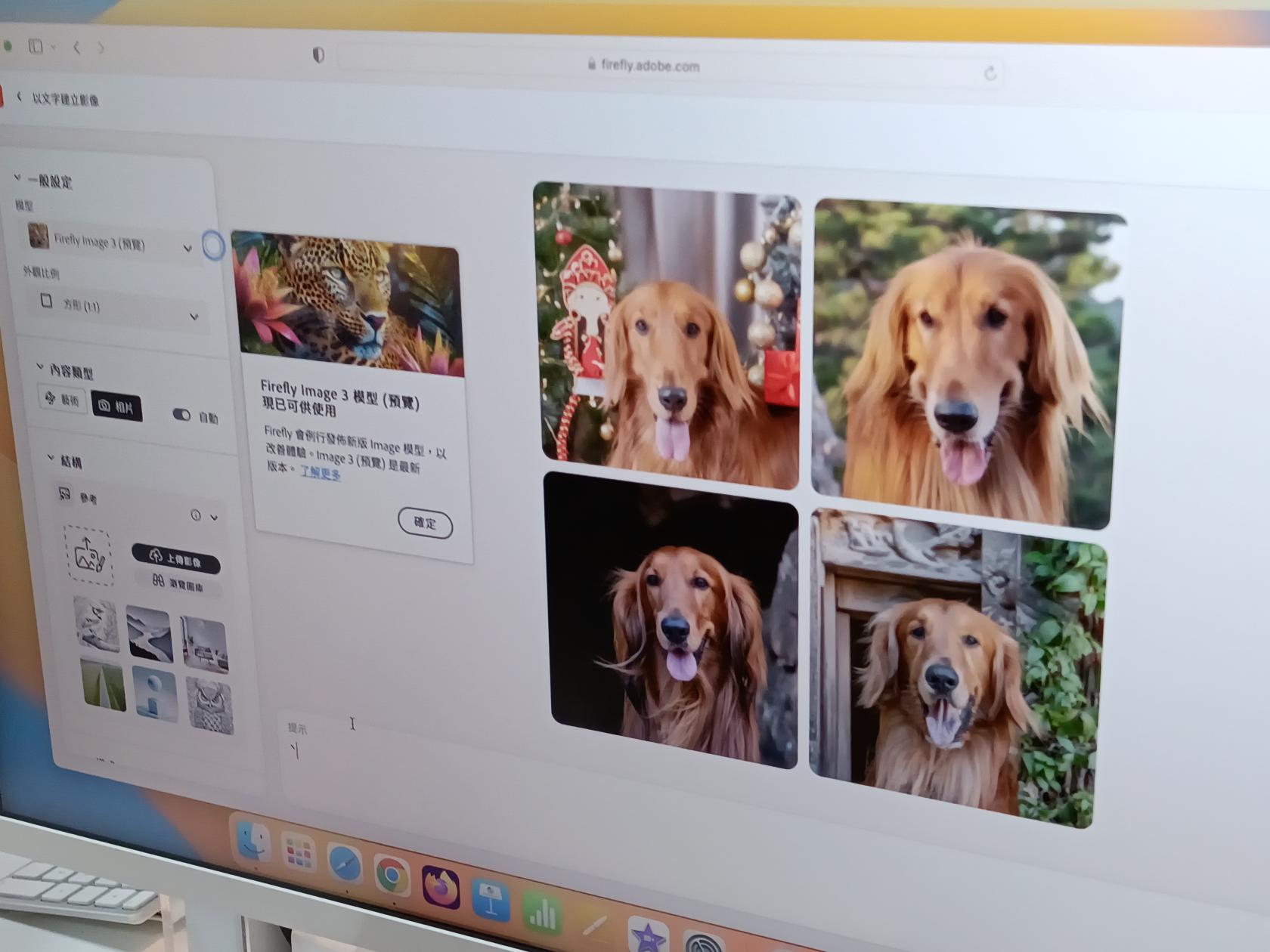
Task: Open Google Chrome from the Dock
Action: pyautogui.click(x=391, y=875)
